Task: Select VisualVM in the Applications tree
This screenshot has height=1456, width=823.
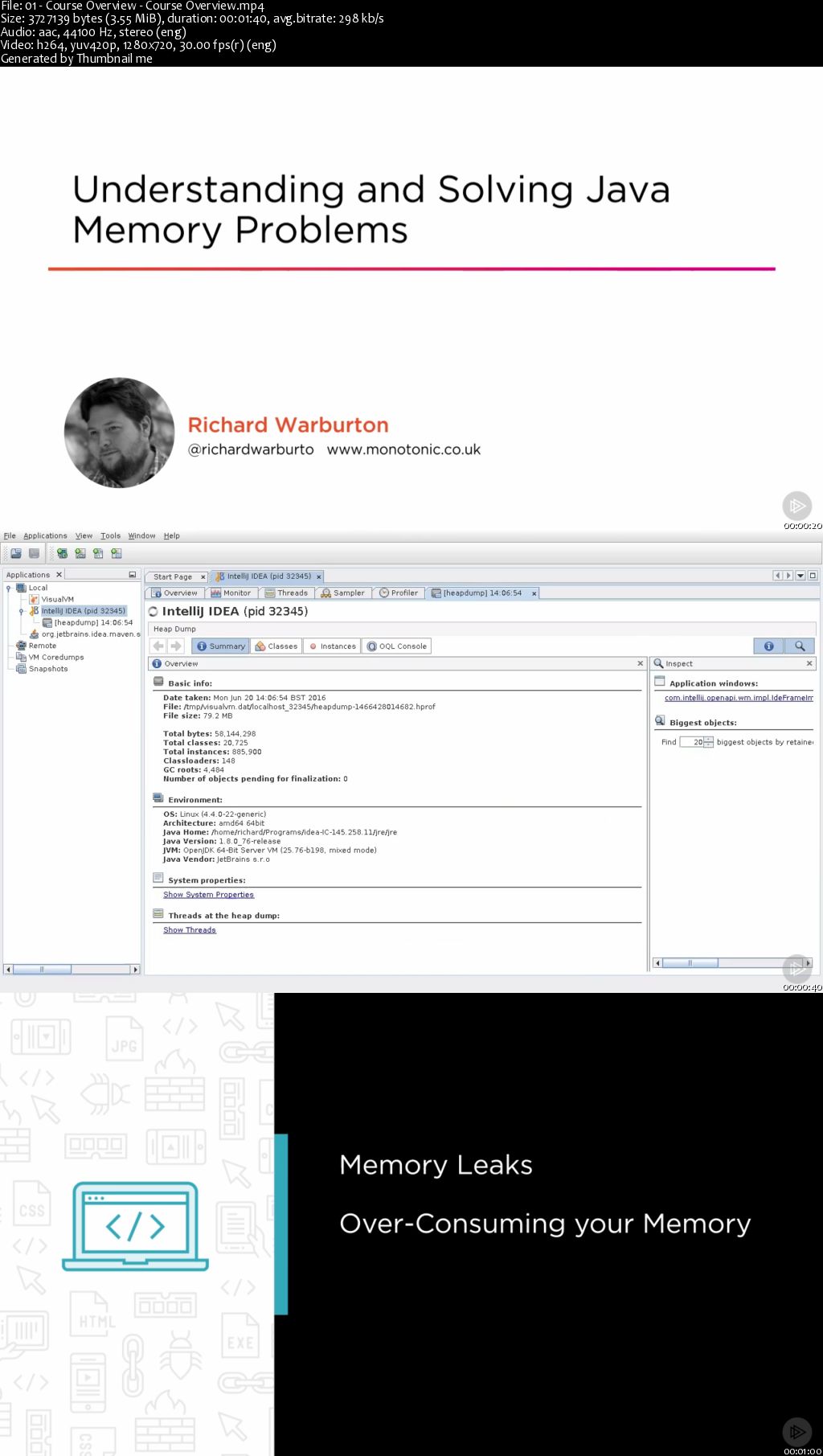Action: pos(58,599)
